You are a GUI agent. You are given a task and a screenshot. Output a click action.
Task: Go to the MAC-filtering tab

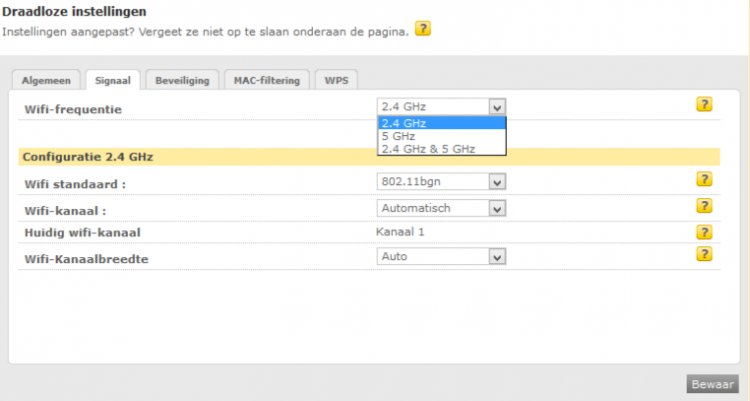click(x=266, y=81)
